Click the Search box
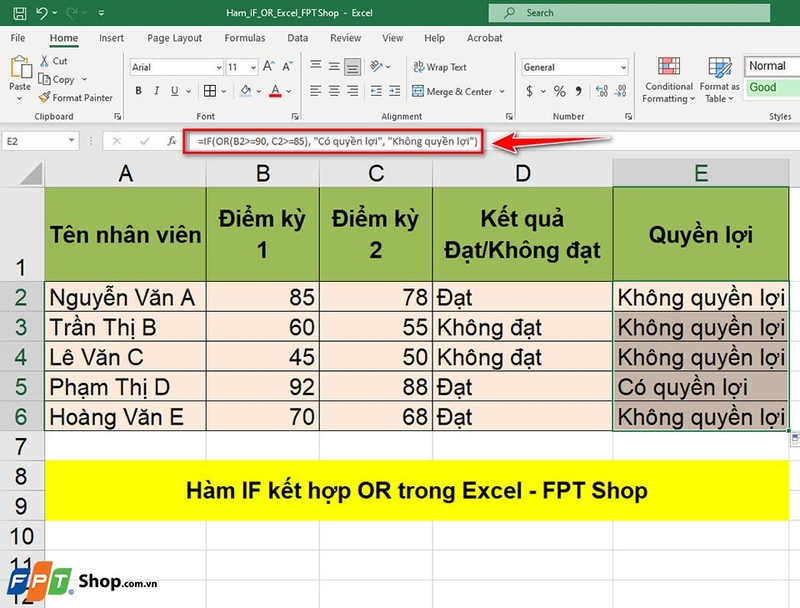Viewport: 800px width, 608px height. point(629,13)
